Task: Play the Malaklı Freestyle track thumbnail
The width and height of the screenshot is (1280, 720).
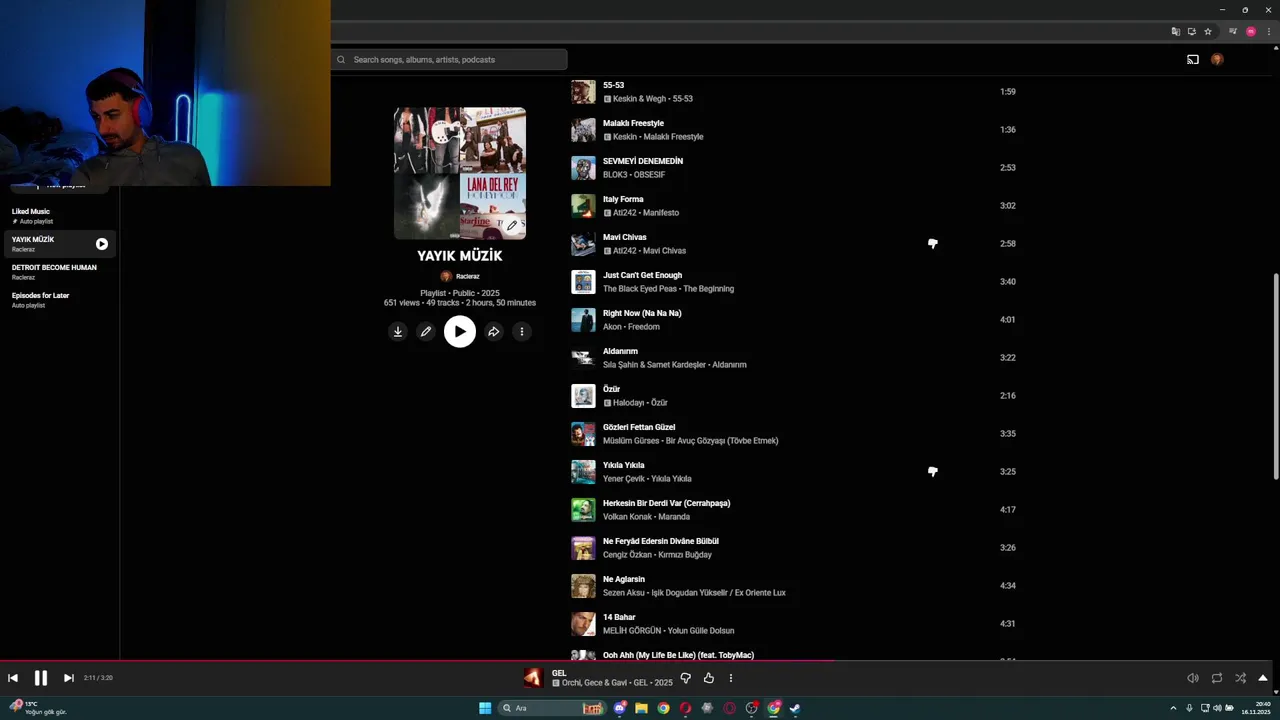Action: 583,130
